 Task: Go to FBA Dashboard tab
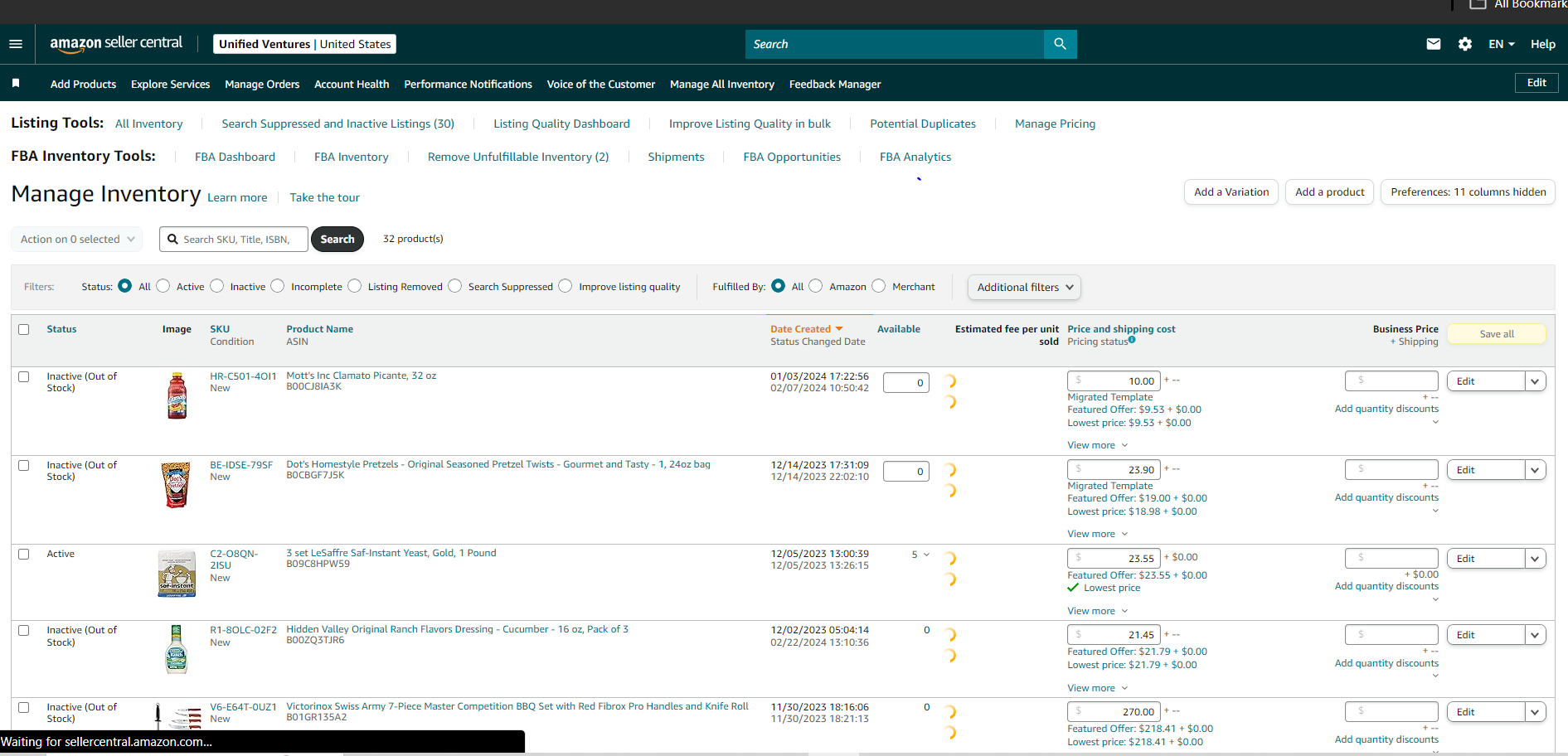(235, 157)
